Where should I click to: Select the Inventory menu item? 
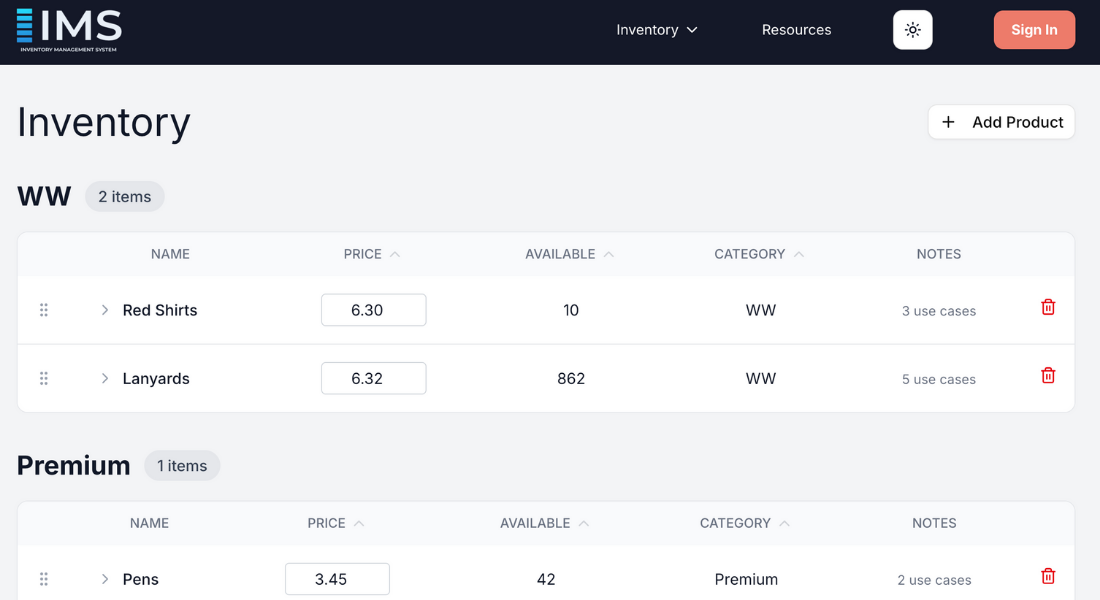pos(646,29)
